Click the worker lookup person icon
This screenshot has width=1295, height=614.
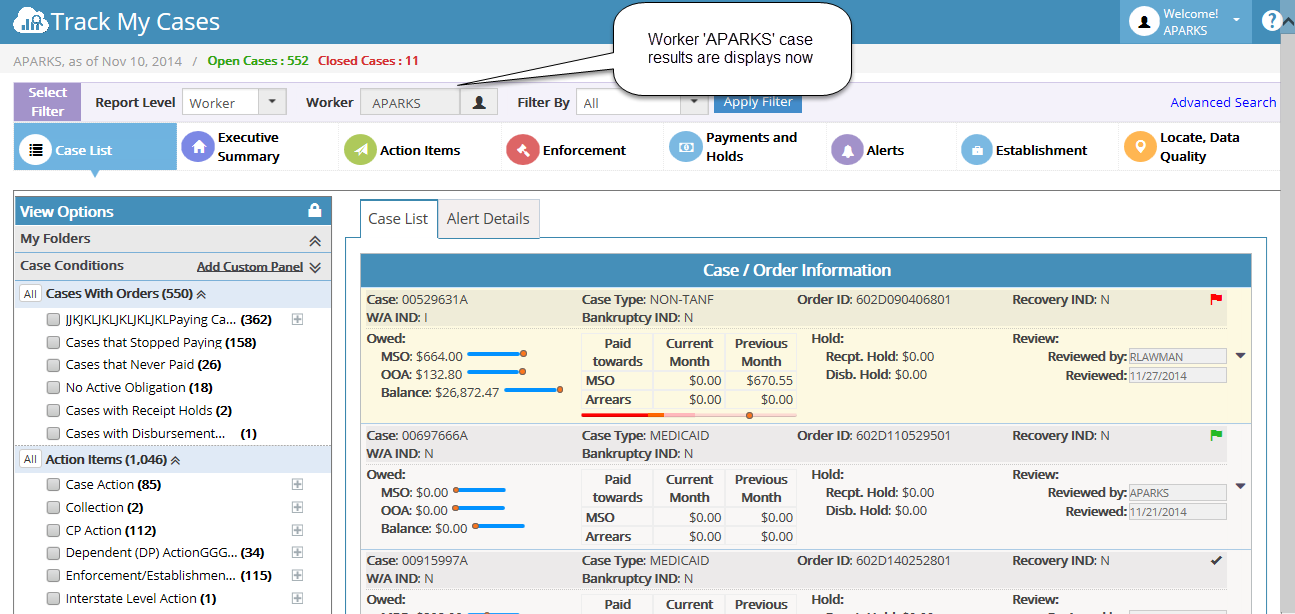[479, 102]
